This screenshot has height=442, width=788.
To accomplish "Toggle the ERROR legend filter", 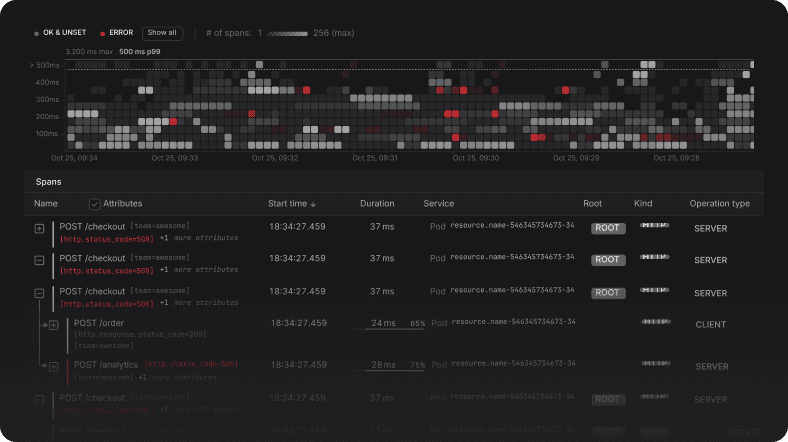I will coord(117,33).
